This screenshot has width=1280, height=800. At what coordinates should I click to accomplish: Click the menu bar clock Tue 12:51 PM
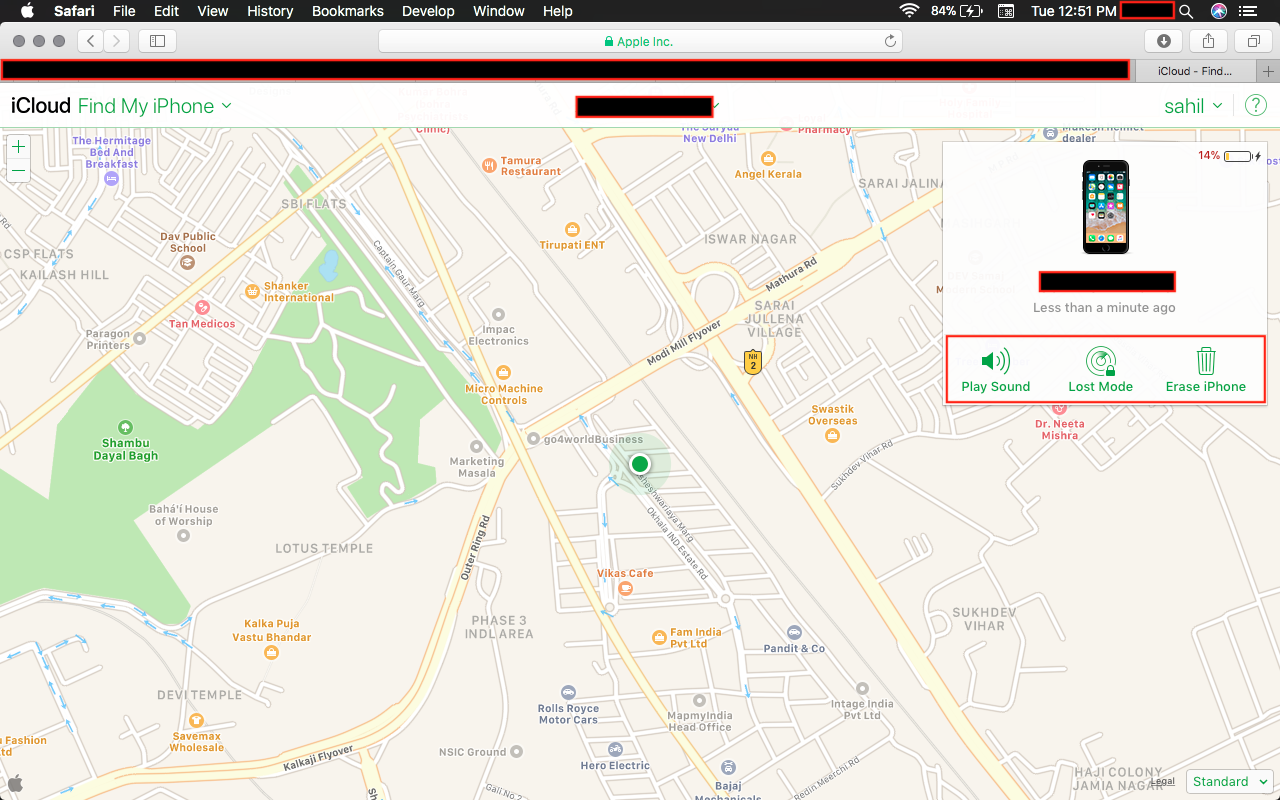pos(1073,11)
